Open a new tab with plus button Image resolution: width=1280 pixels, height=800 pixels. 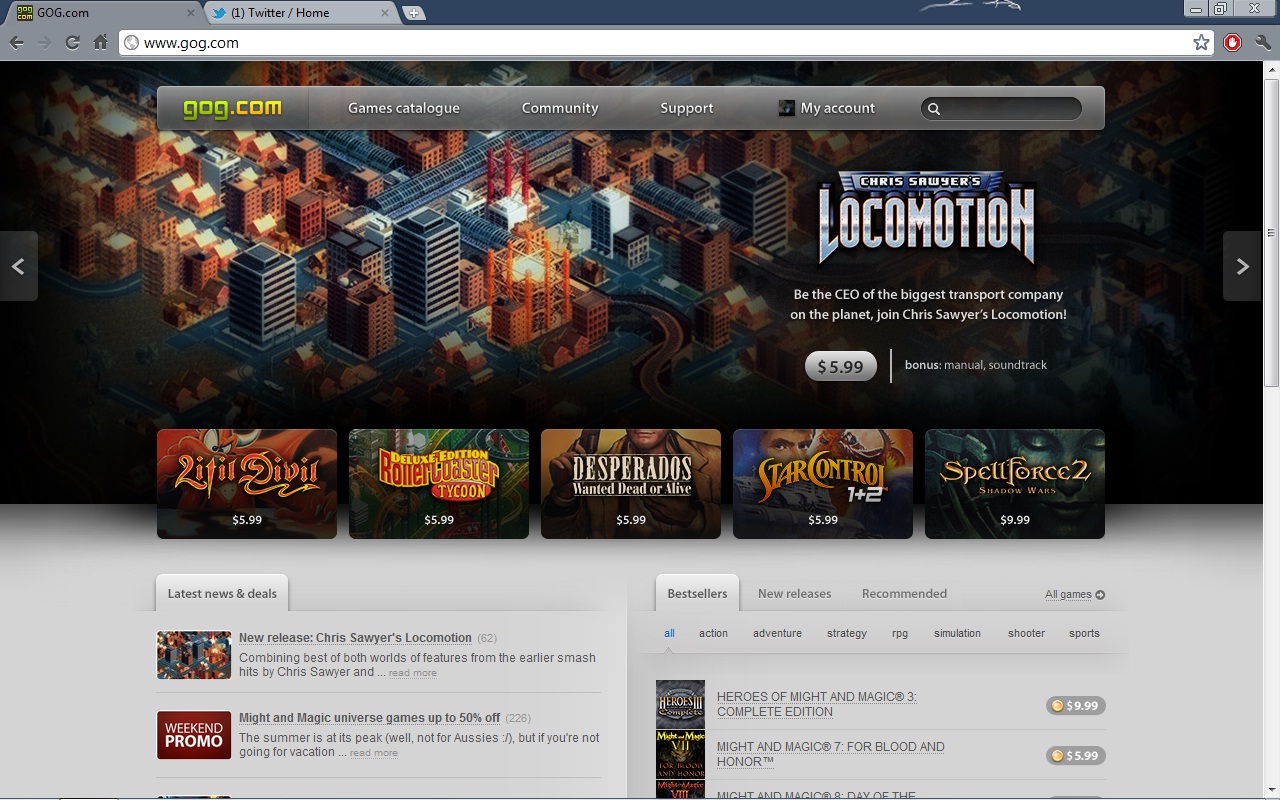(x=414, y=13)
